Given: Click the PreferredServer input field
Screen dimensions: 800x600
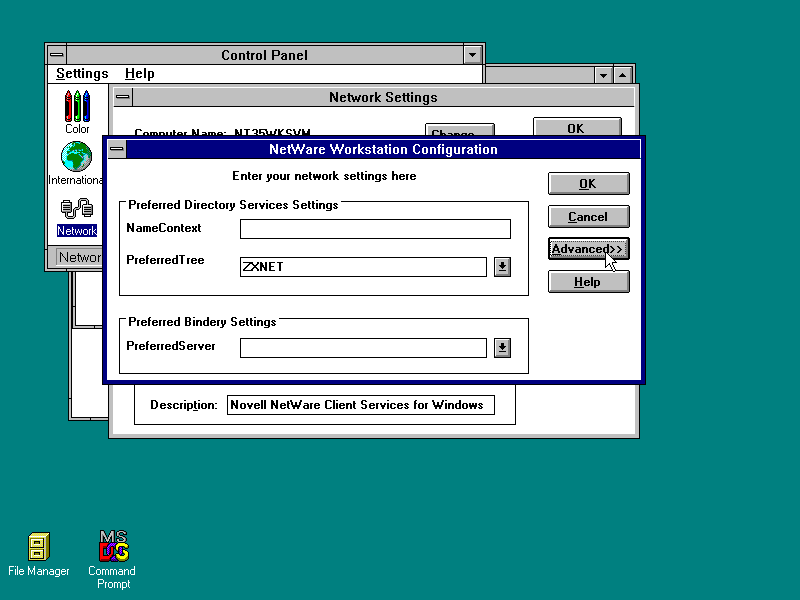Looking at the screenshot, I should pos(363,348).
